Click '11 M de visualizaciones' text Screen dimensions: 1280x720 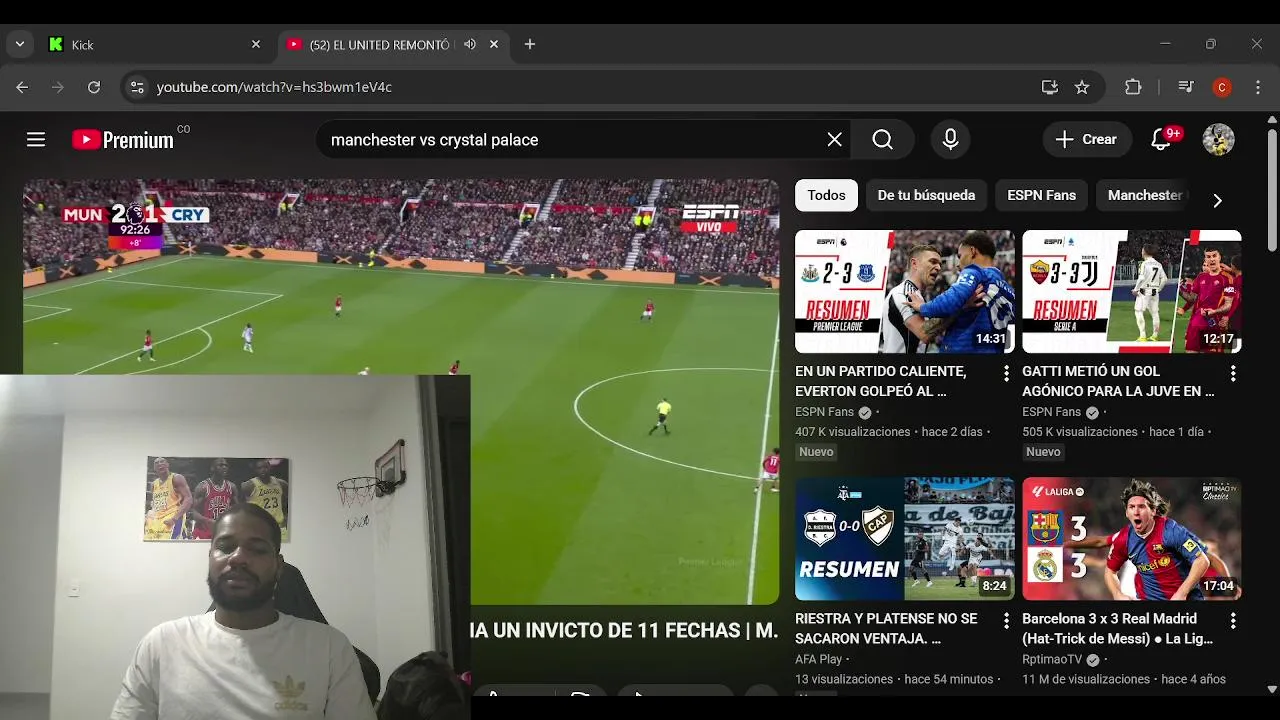pos(1086,679)
